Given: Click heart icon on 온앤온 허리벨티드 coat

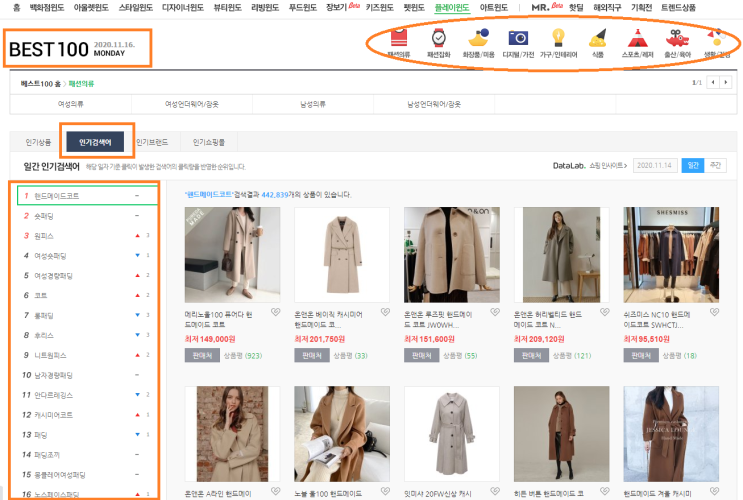Looking at the screenshot, I should pyautogui.click(x=605, y=312).
